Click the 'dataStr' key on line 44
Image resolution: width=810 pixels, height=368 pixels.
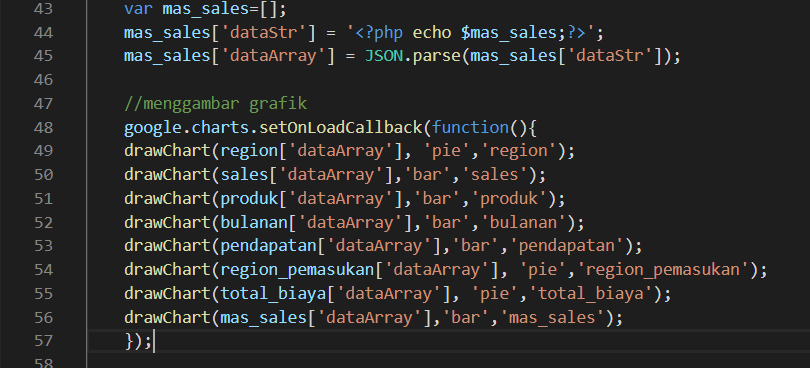point(264,33)
